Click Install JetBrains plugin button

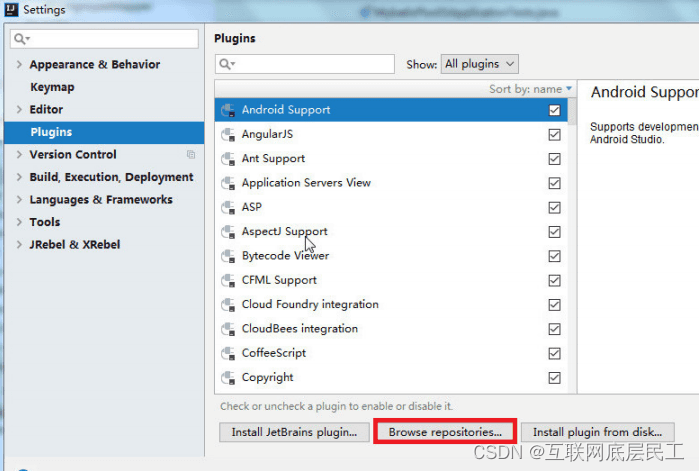click(x=294, y=432)
